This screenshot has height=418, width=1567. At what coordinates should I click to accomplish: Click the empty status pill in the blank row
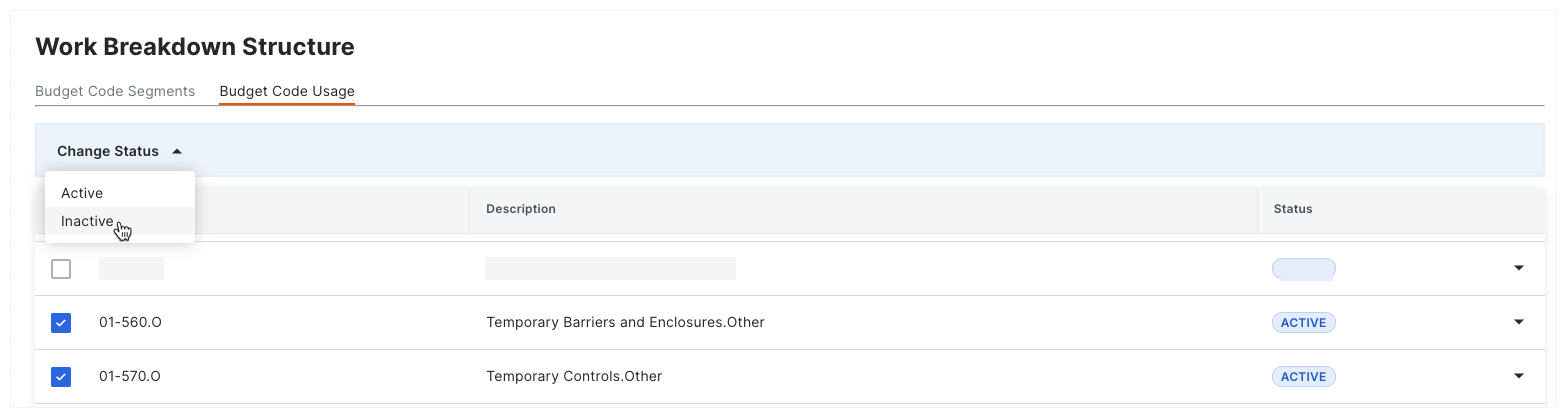click(x=1303, y=268)
